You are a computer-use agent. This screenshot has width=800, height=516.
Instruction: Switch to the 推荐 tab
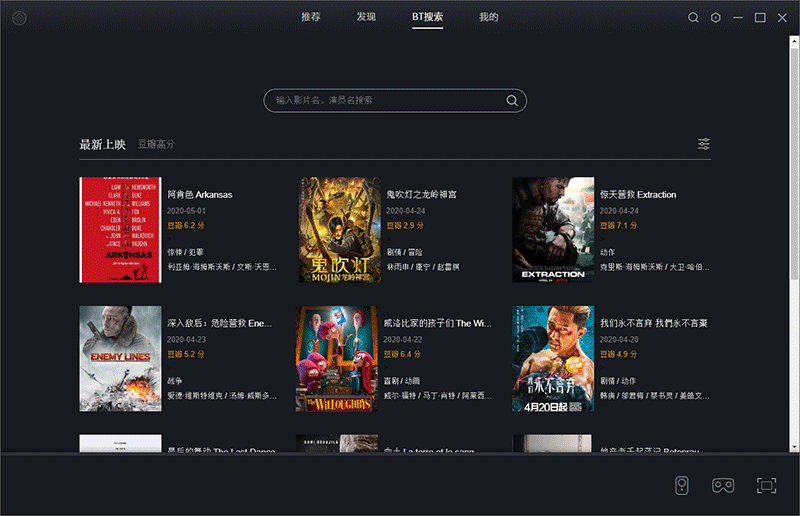point(310,17)
